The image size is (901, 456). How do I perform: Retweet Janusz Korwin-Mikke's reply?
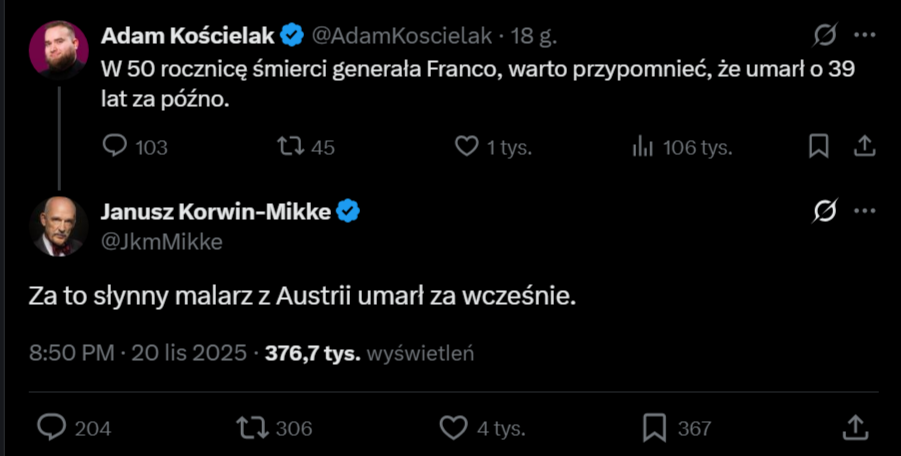(x=251, y=428)
